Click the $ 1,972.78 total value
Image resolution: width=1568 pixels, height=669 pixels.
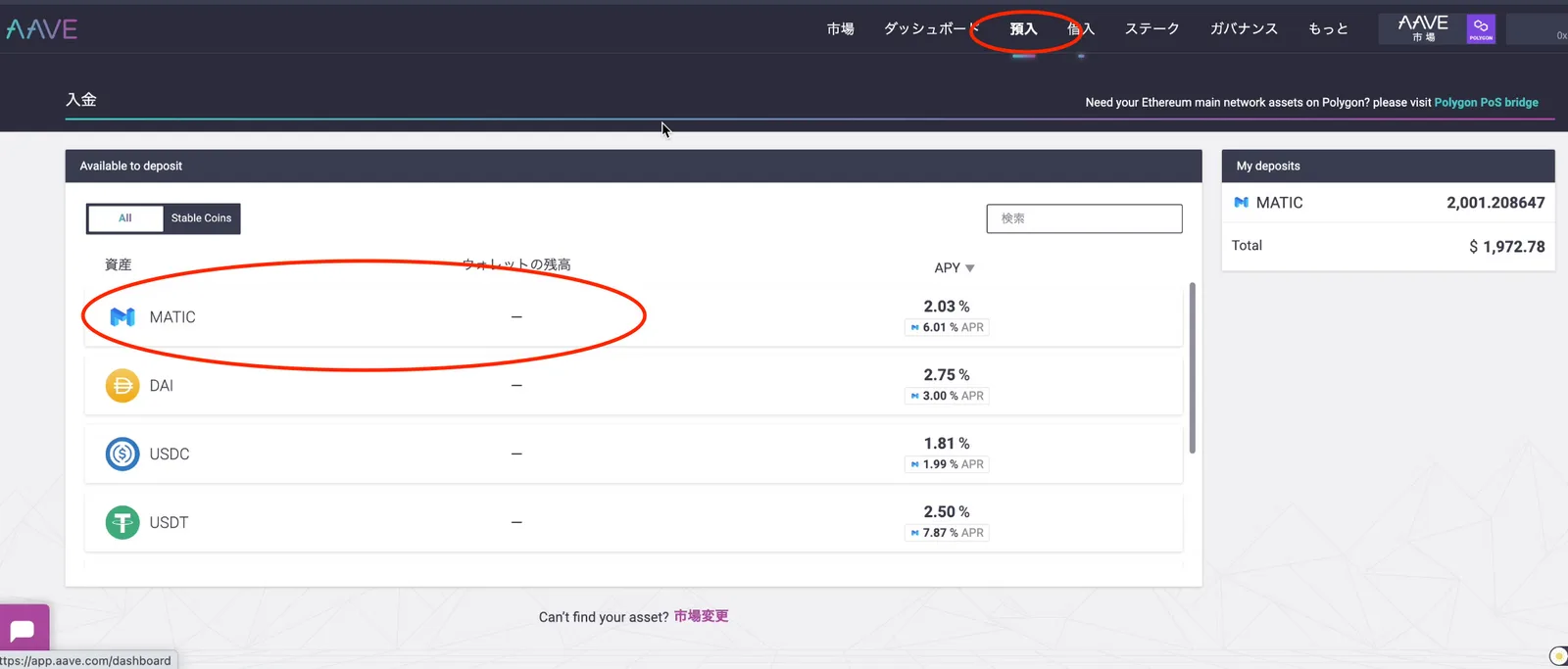click(x=1507, y=247)
